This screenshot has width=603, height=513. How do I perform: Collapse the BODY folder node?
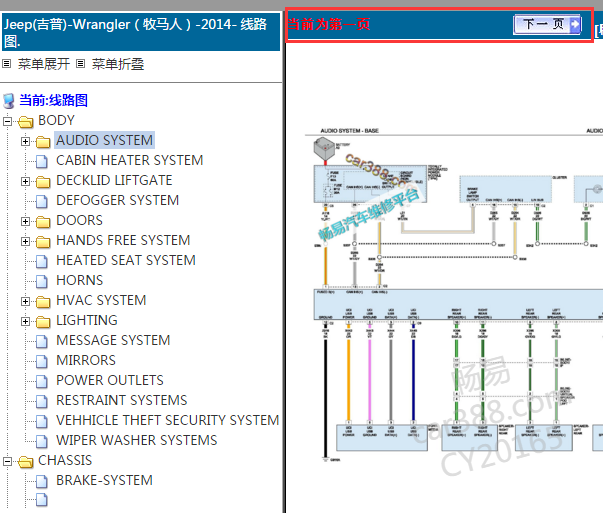(7, 122)
